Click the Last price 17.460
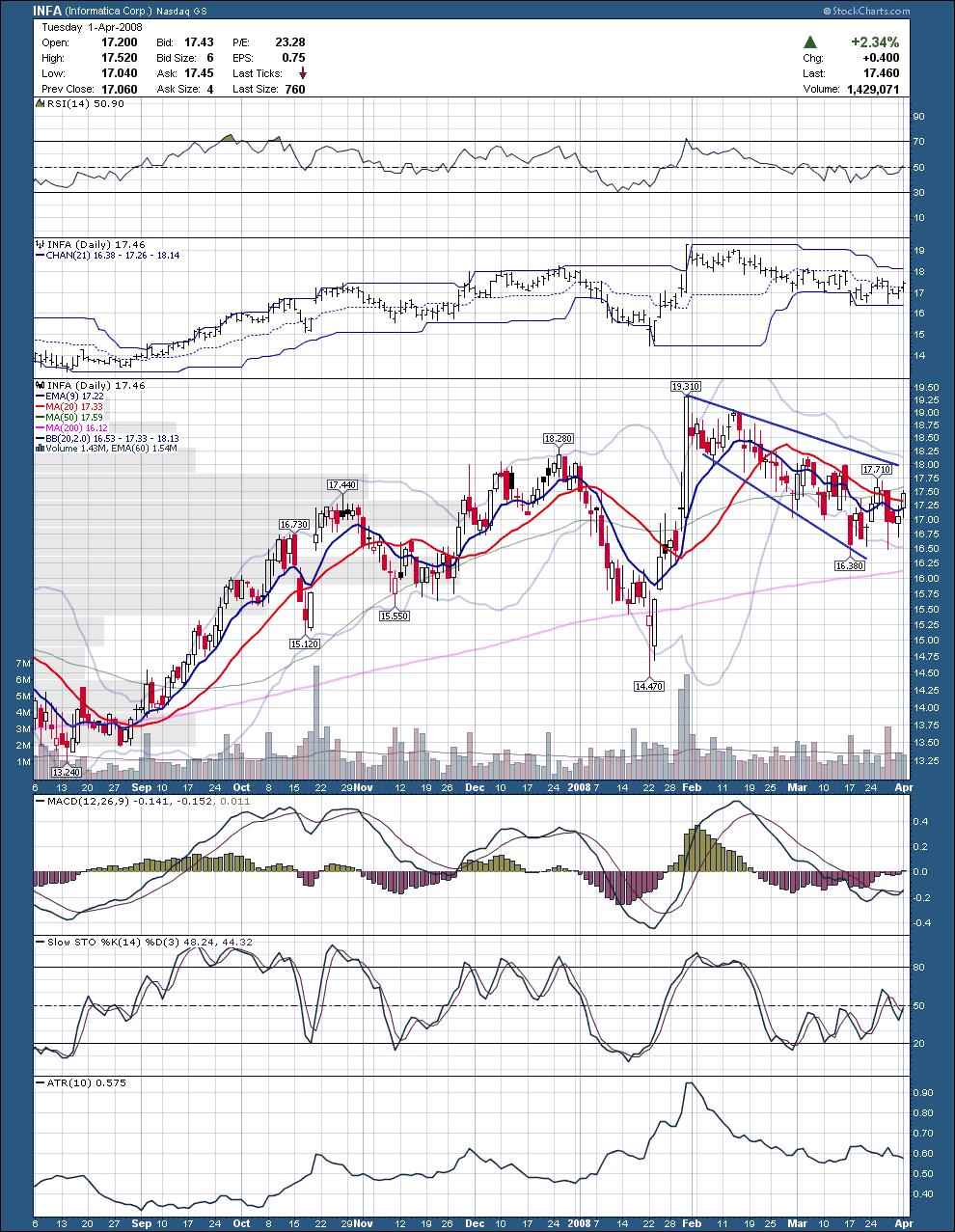This screenshot has width=955, height=1232. click(882, 73)
